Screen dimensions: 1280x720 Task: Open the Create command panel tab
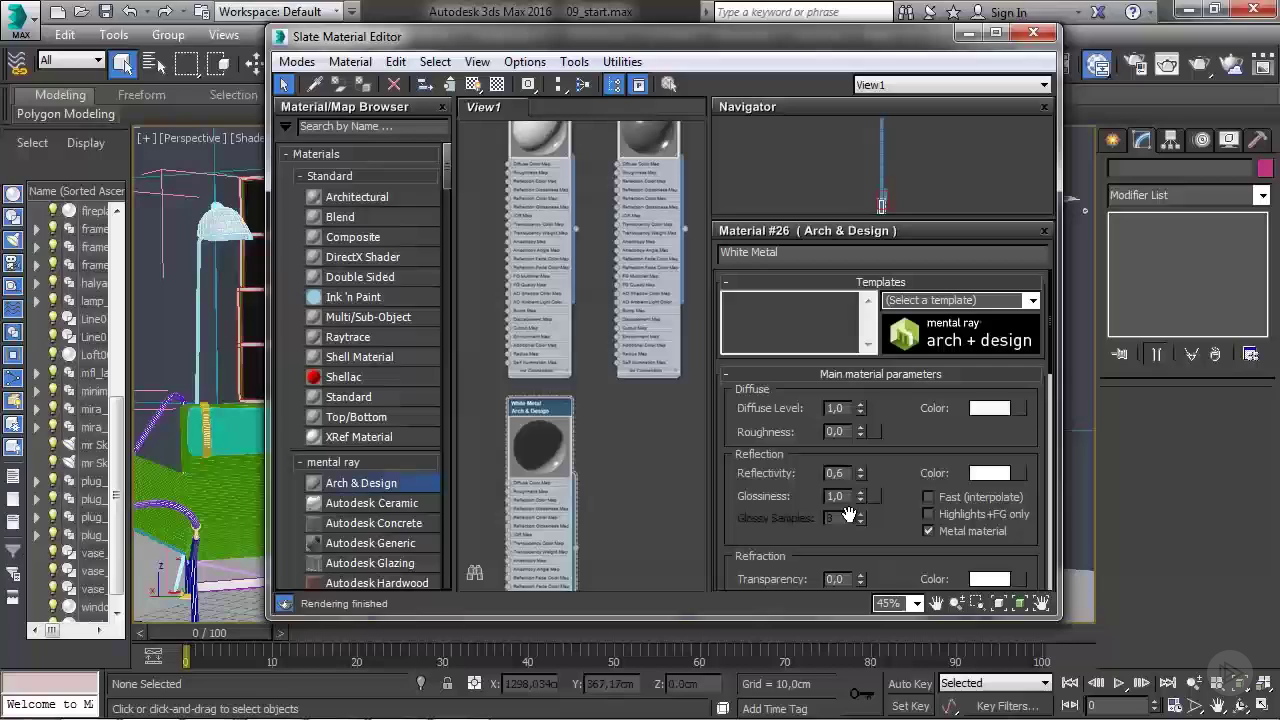tap(1111, 140)
